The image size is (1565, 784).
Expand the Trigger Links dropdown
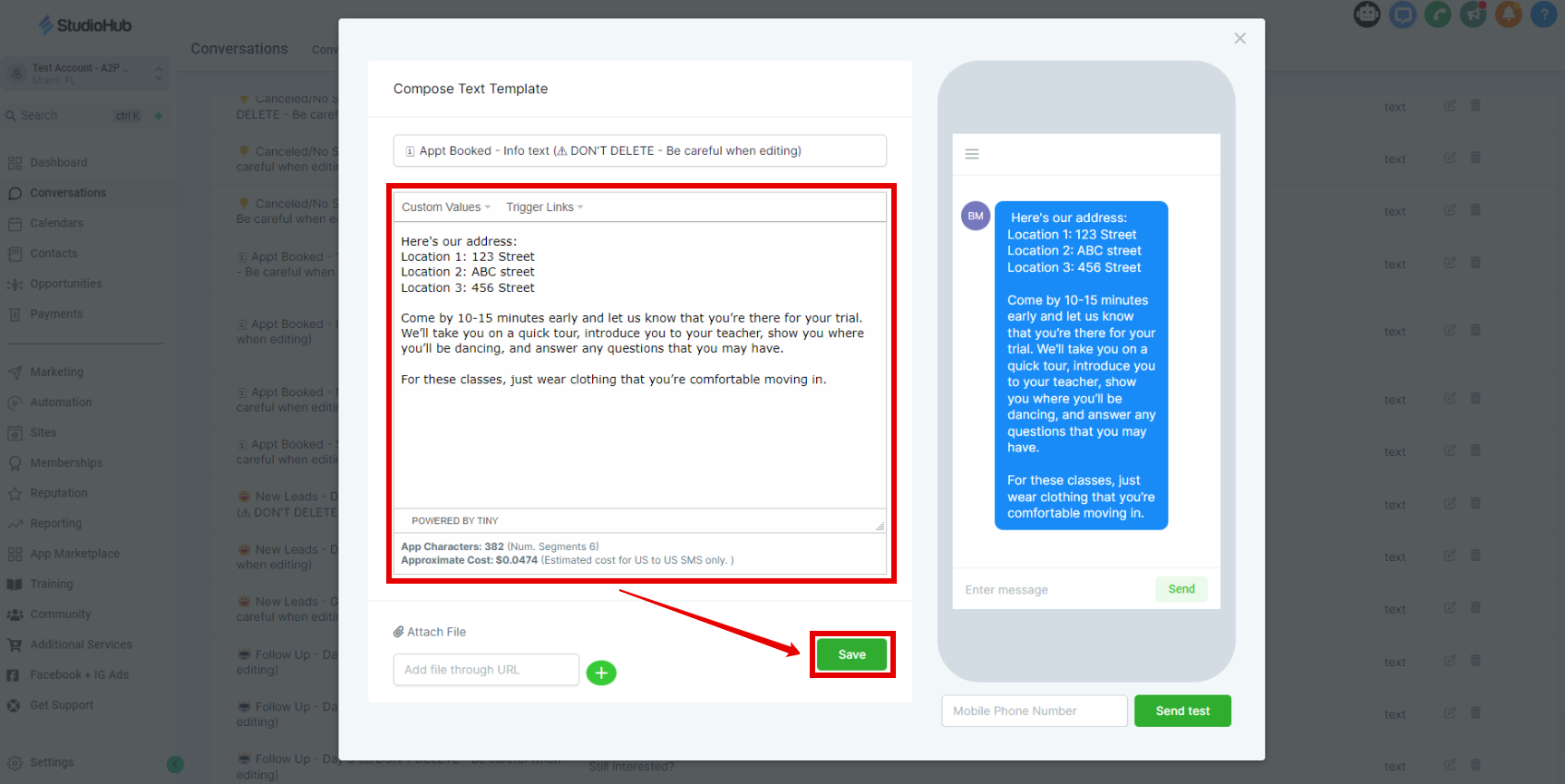(545, 207)
